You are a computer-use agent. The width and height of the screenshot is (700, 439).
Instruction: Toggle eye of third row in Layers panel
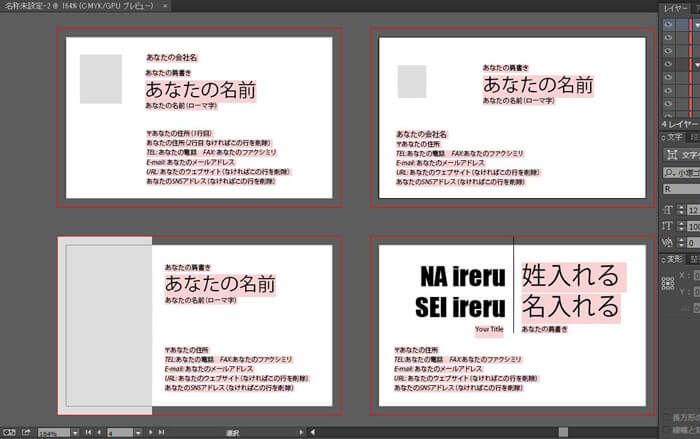(x=668, y=51)
